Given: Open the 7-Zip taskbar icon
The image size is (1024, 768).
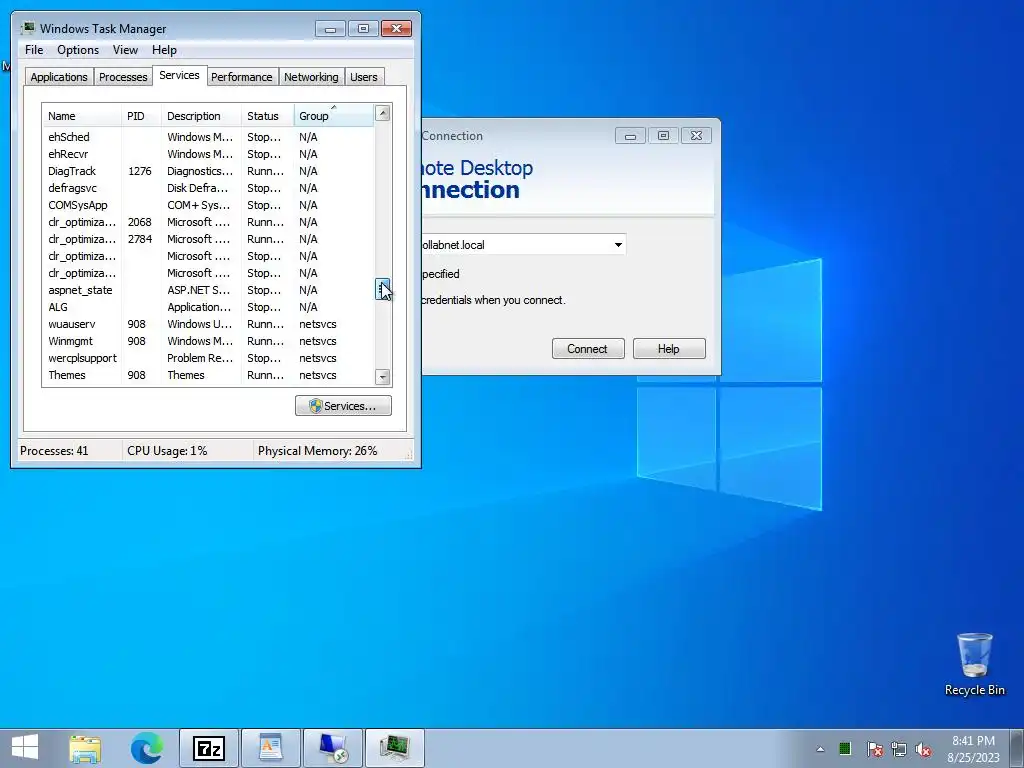Looking at the screenshot, I should [209, 748].
